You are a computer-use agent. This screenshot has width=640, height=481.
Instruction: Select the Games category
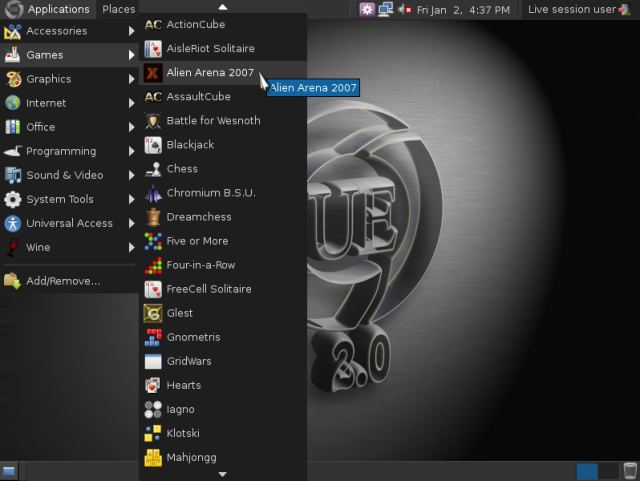(x=69, y=55)
